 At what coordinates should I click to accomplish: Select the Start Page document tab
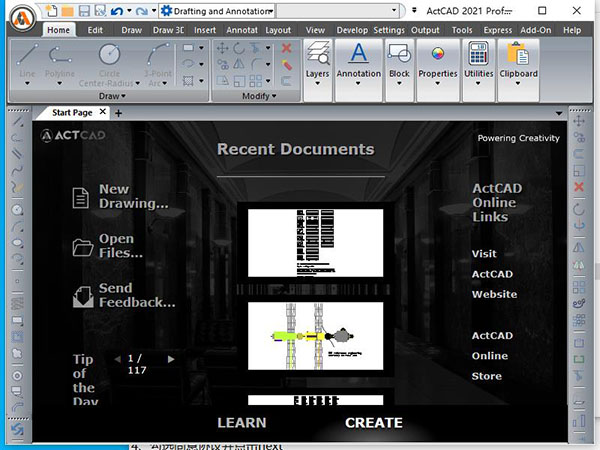point(72,112)
